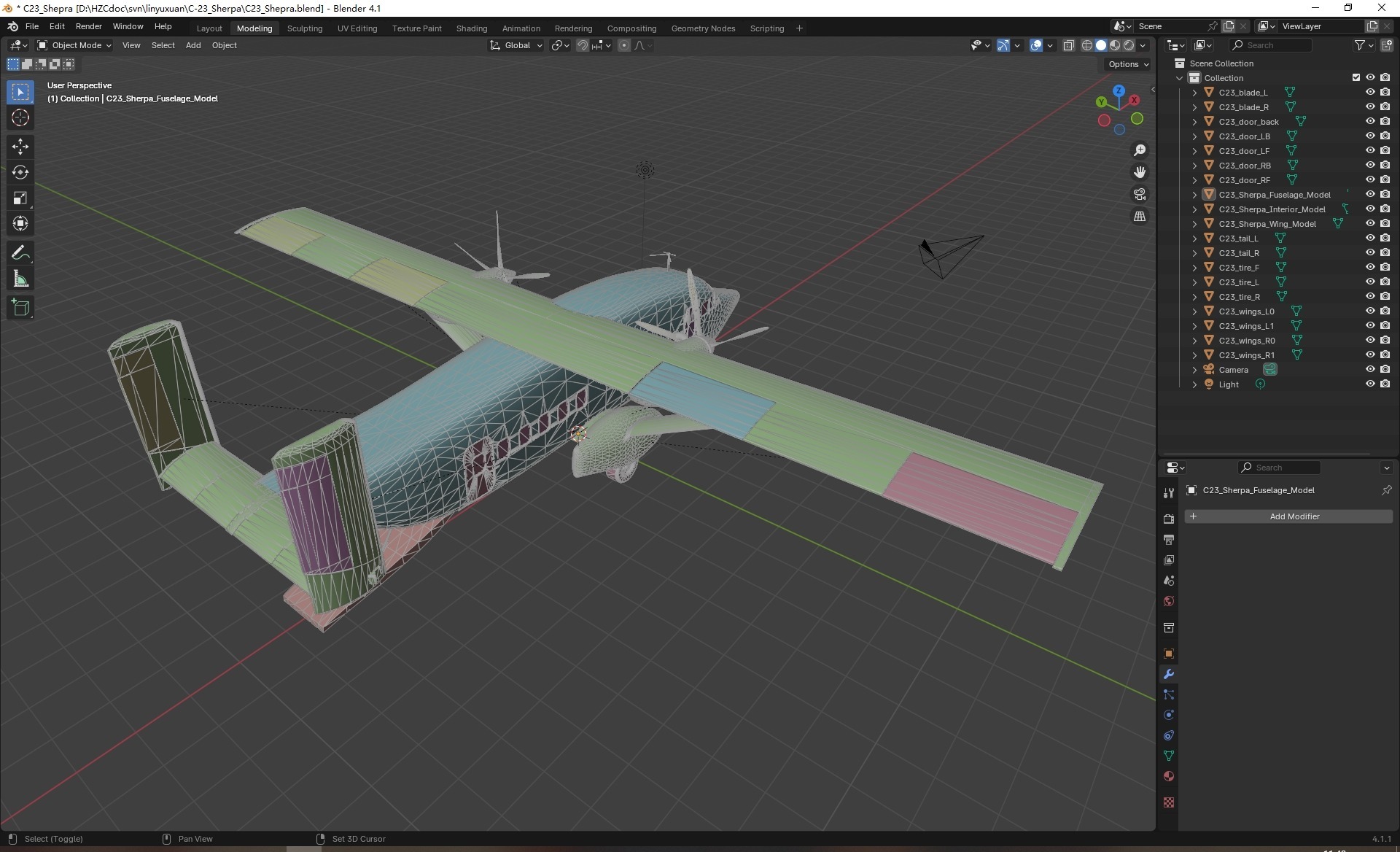Hide C23_blade_L in the outliner
Screen dimensions: 1400x852
pyautogui.click(x=1369, y=93)
